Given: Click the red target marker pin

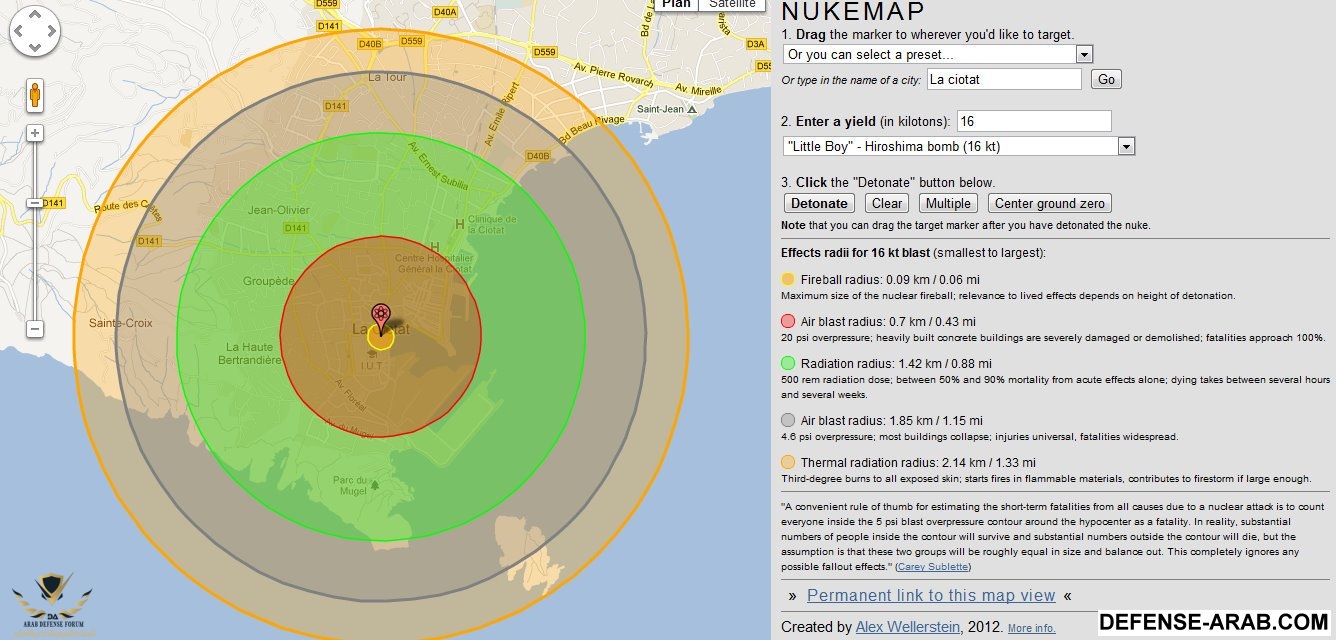Looking at the screenshot, I should (381, 318).
